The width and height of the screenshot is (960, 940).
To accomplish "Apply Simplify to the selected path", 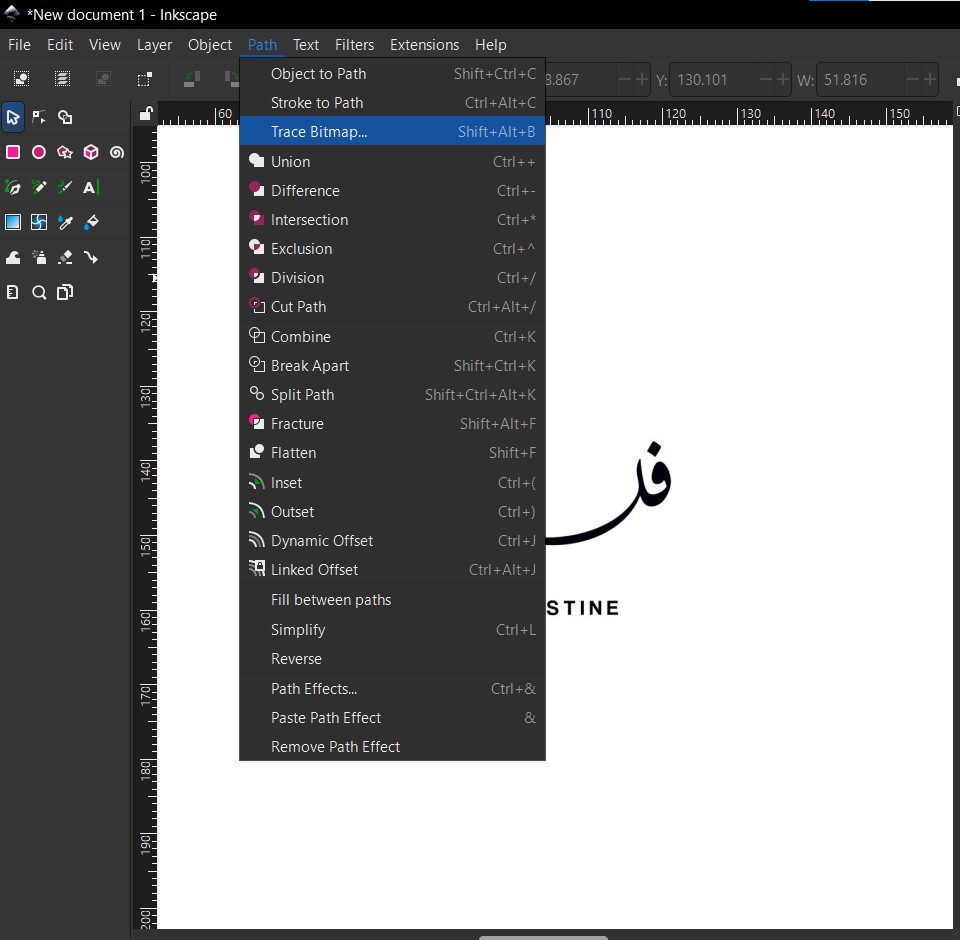I will pyautogui.click(x=297, y=630).
